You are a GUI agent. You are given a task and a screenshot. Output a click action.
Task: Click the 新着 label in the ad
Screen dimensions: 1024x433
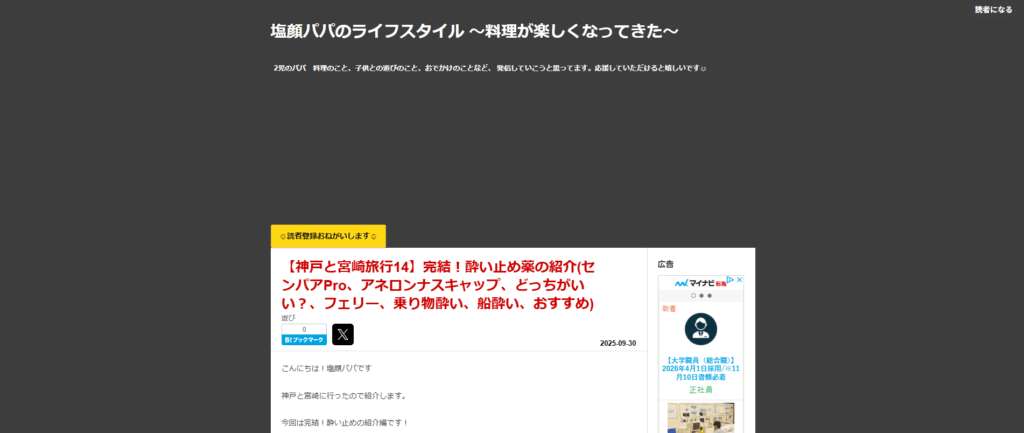[x=669, y=309]
